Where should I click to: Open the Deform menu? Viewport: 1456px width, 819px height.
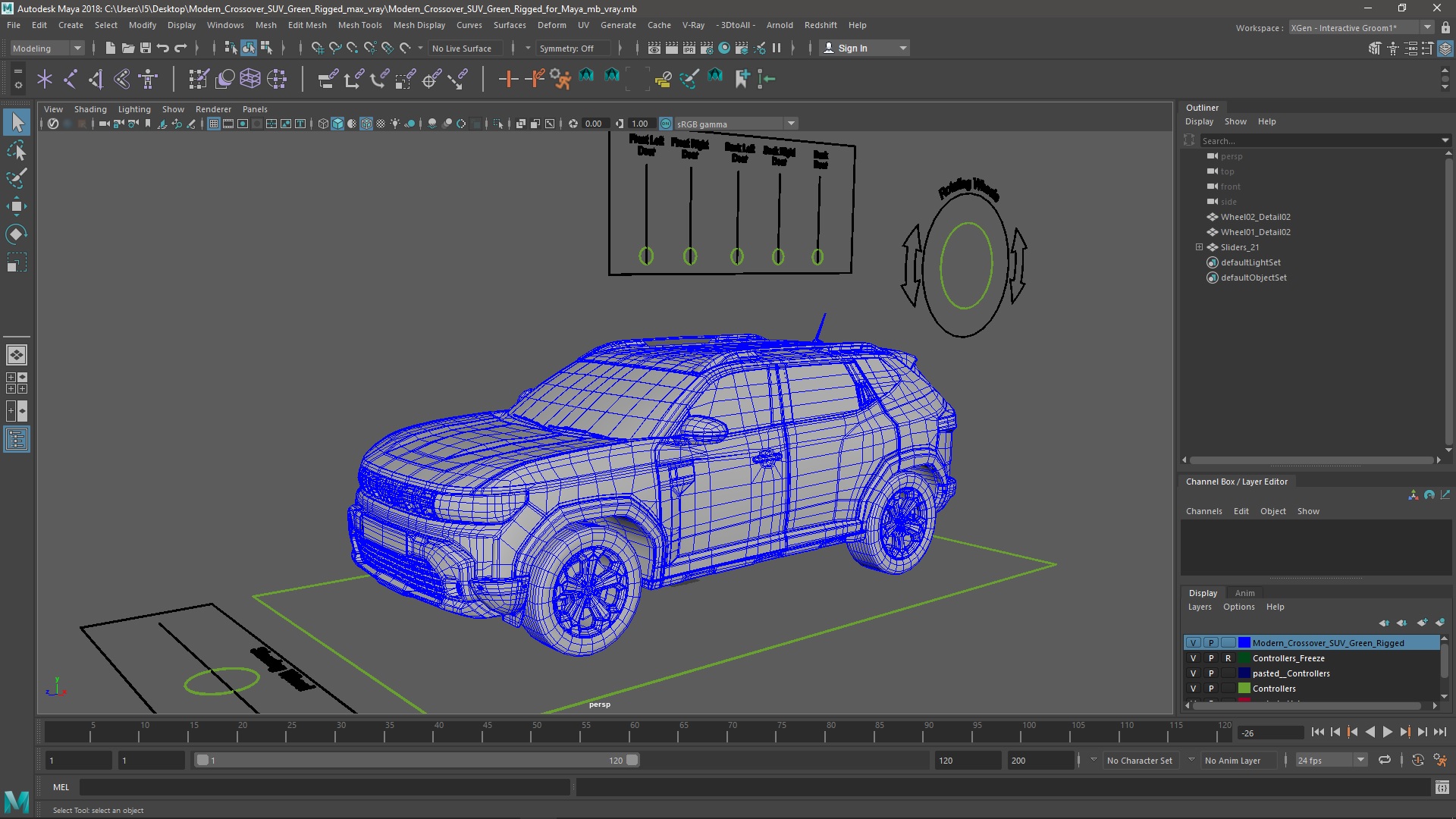pyautogui.click(x=551, y=25)
